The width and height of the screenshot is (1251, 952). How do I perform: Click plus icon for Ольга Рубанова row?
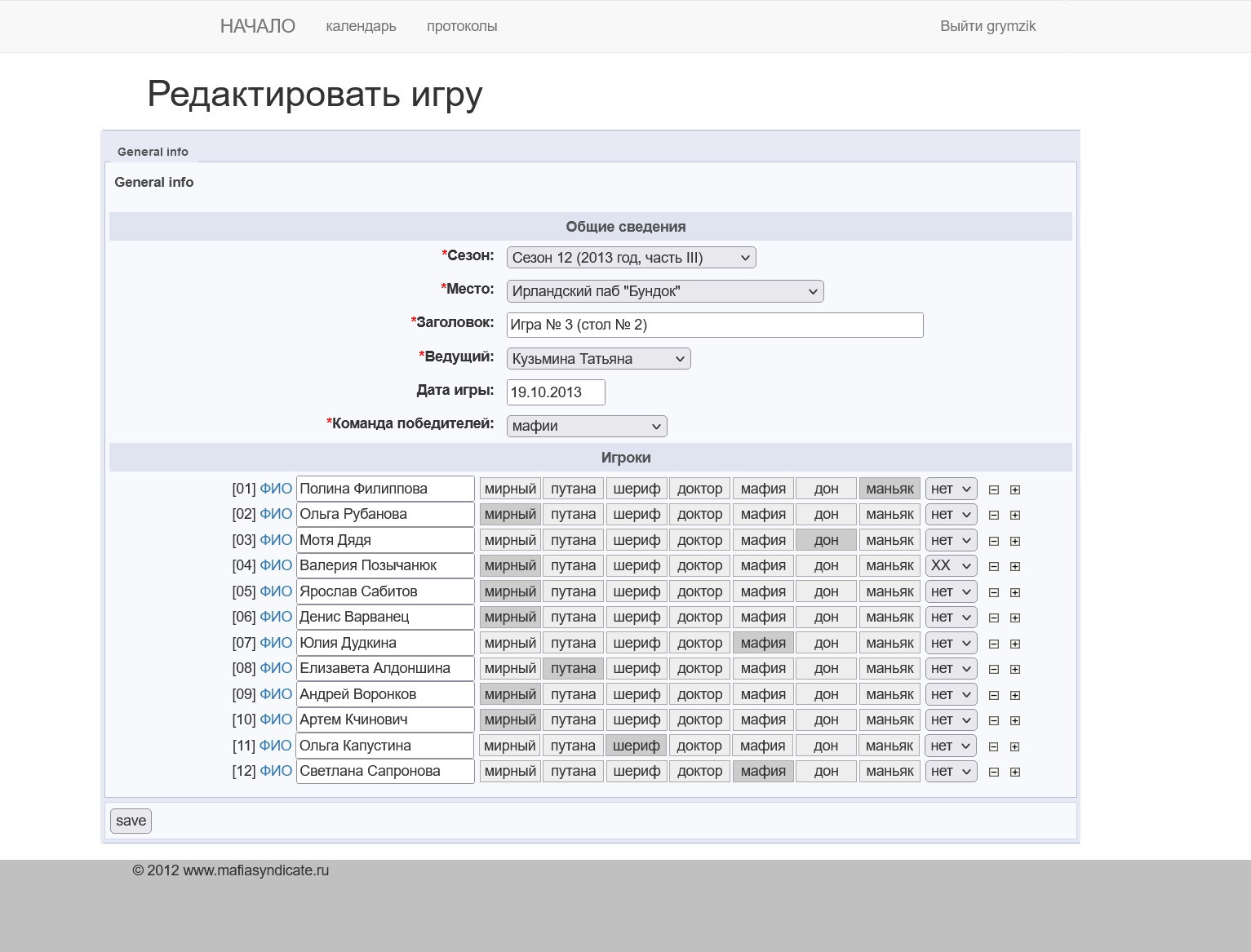1015,515
